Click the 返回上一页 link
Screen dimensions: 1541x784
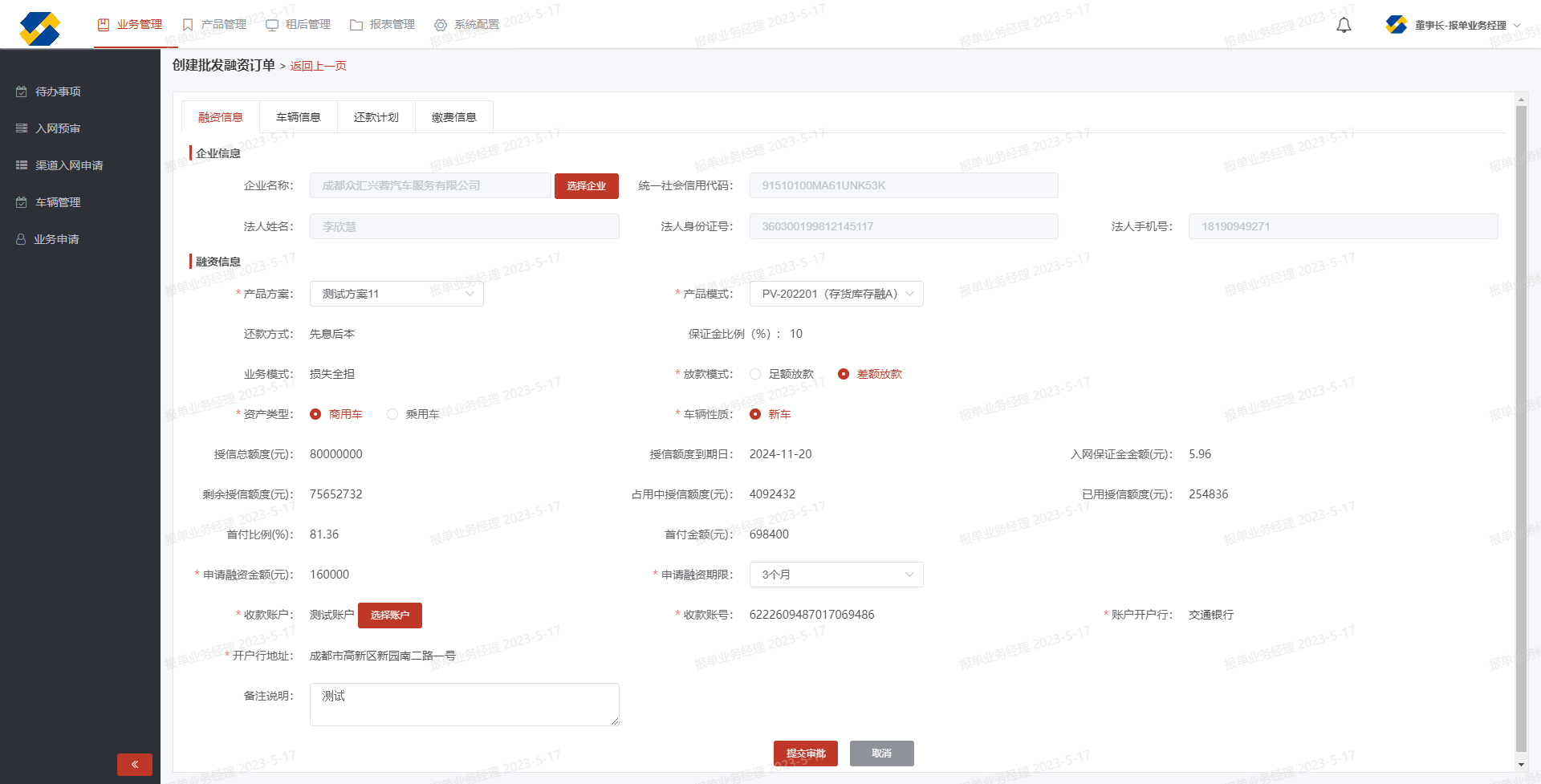pos(318,66)
